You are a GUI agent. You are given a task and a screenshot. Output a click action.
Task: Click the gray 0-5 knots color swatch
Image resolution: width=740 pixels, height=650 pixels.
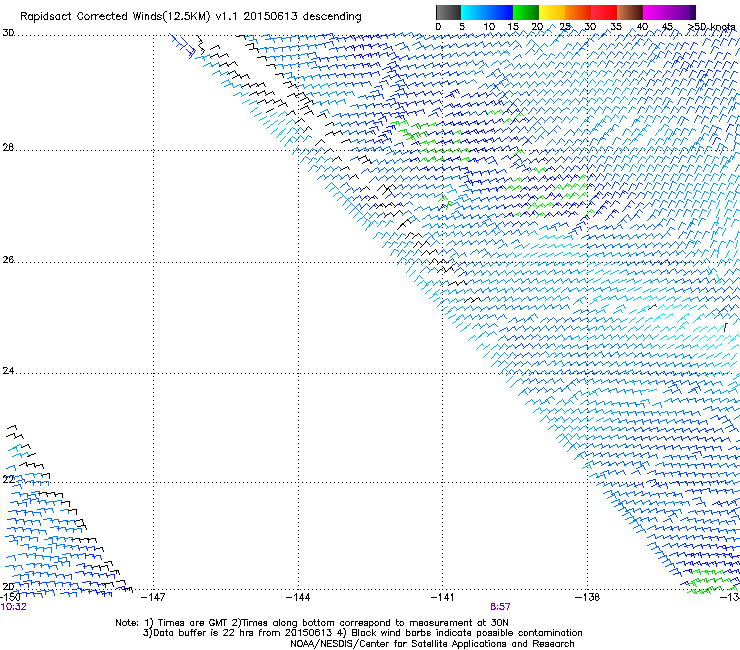tap(448, 12)
